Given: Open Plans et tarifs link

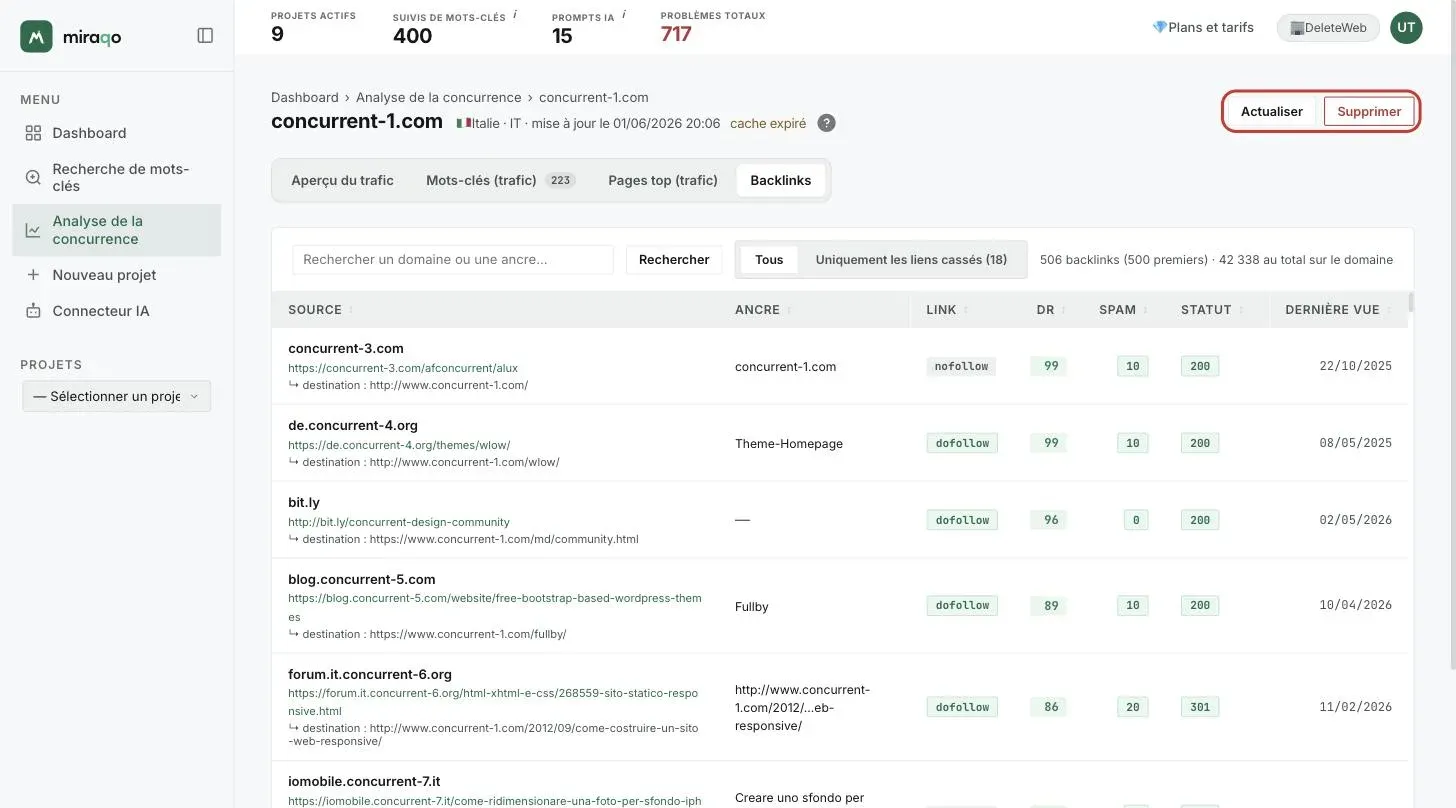Looking at the screenshot, I should click(1203, 27).
